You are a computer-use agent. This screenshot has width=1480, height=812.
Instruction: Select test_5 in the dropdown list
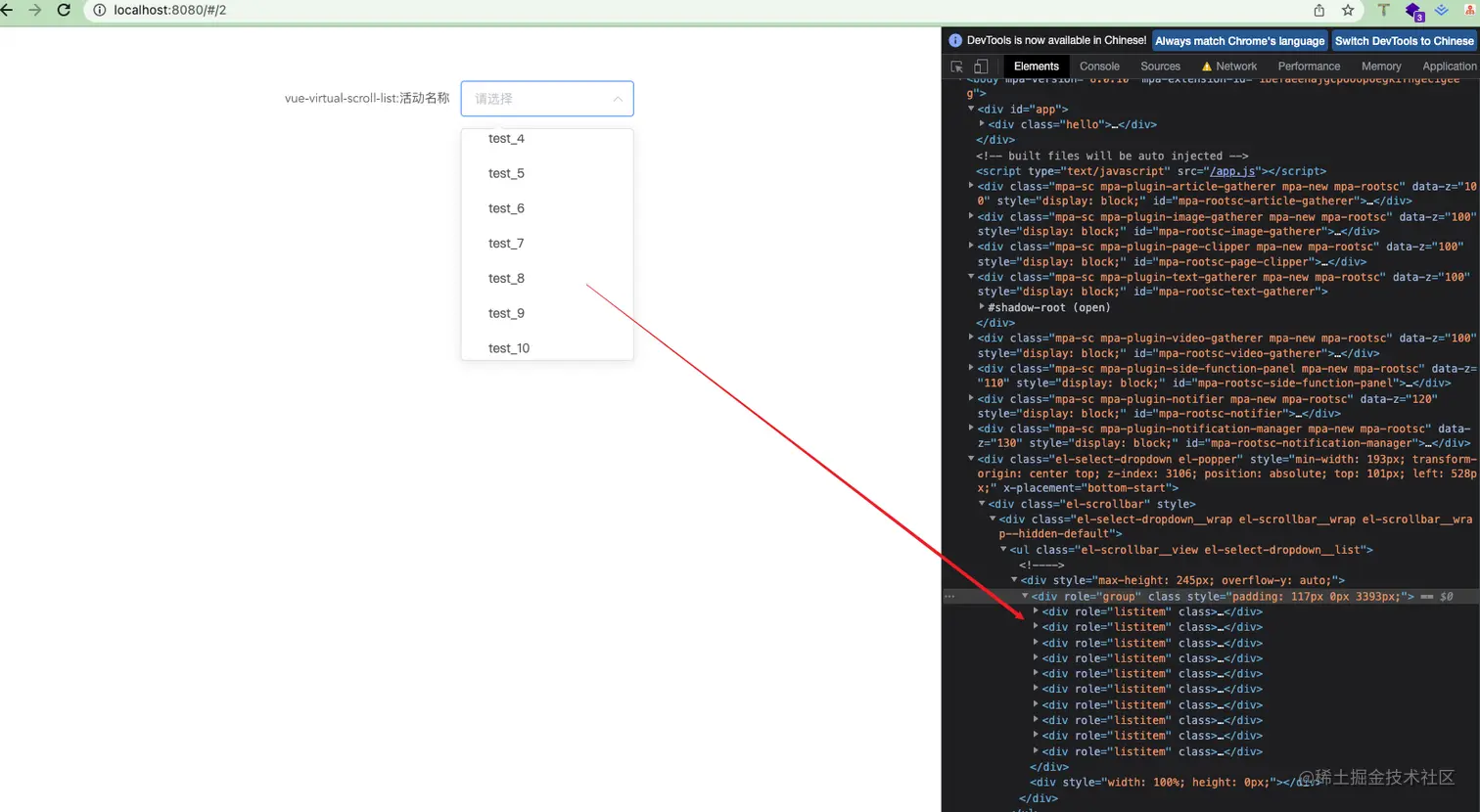pos(547,173)
